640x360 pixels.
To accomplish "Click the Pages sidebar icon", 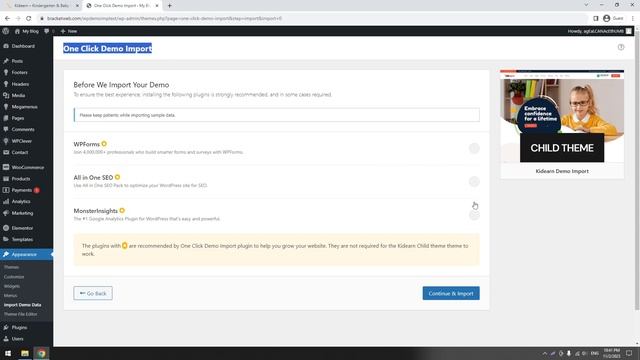I will coord(6,118).
